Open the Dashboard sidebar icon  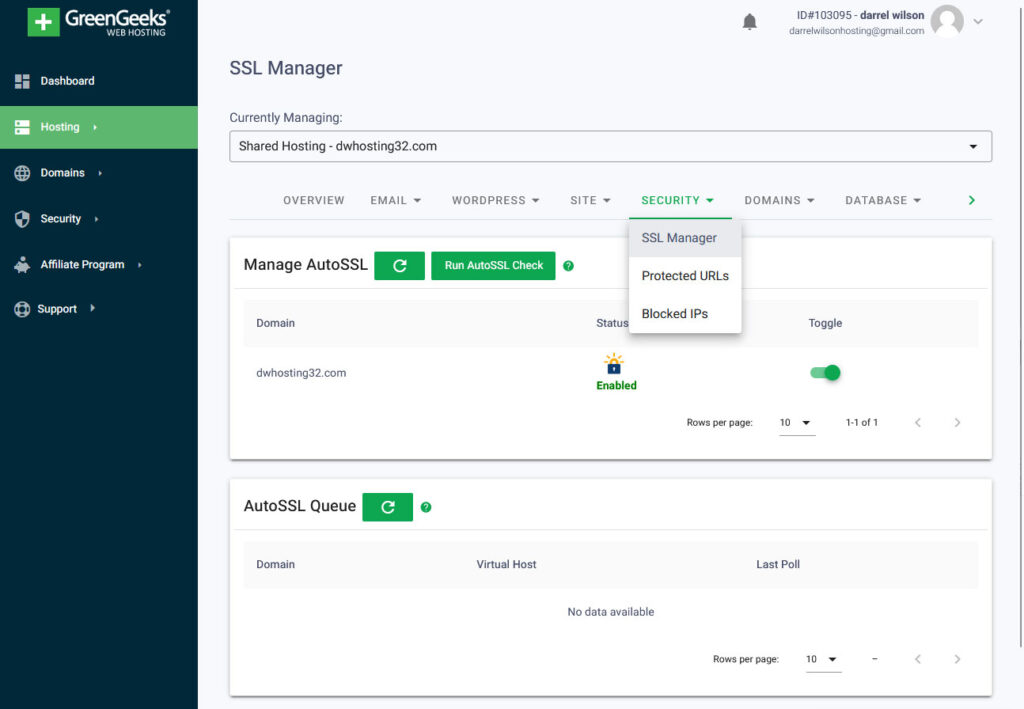tap(22, 81)
